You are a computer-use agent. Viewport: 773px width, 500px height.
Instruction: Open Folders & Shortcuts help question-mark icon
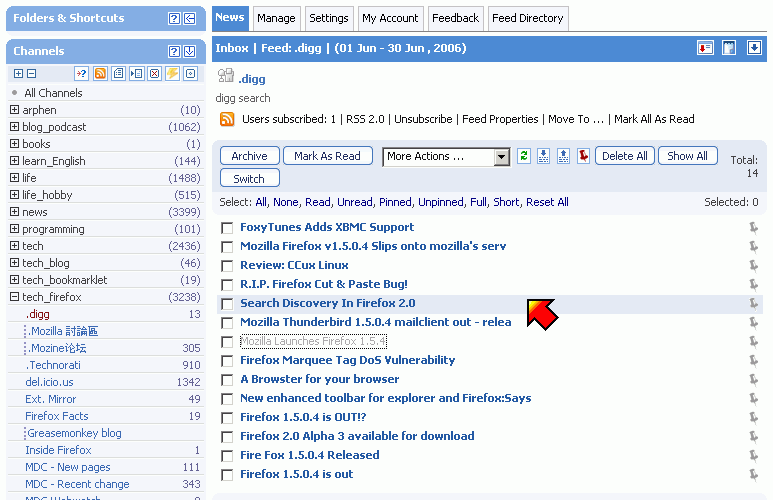174,18
